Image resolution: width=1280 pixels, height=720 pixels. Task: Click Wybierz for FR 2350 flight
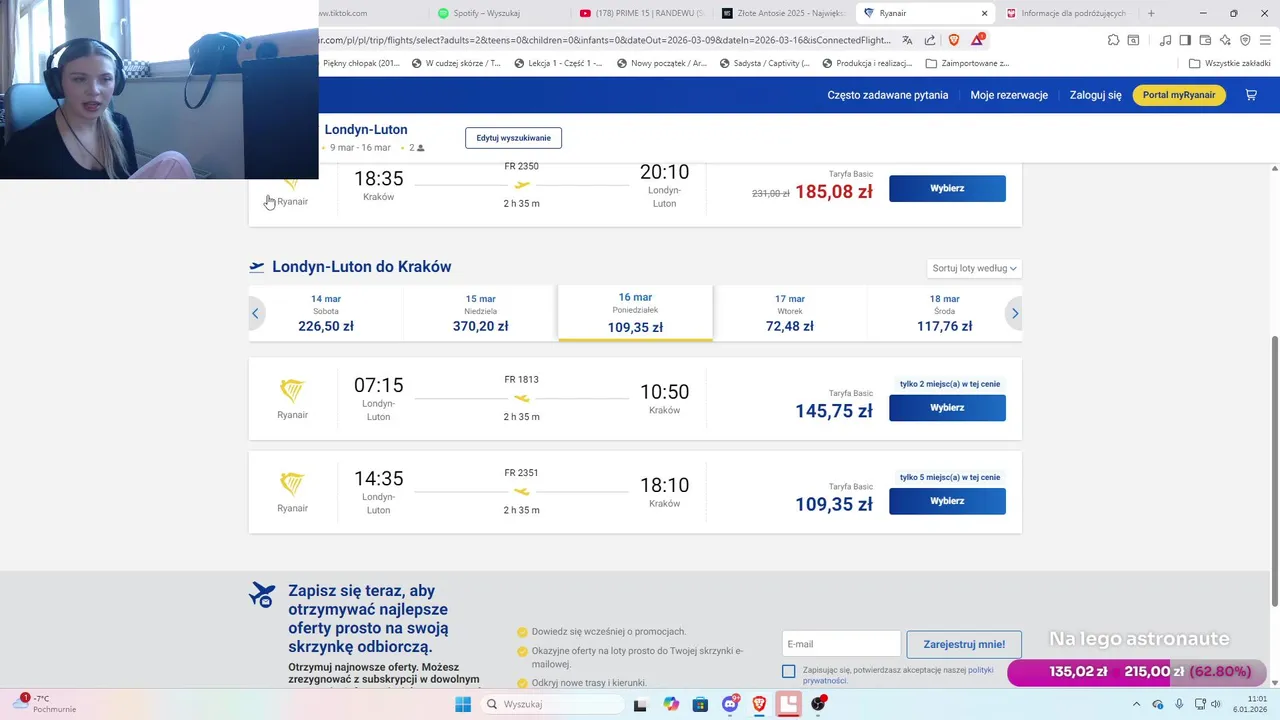(947, 188)
